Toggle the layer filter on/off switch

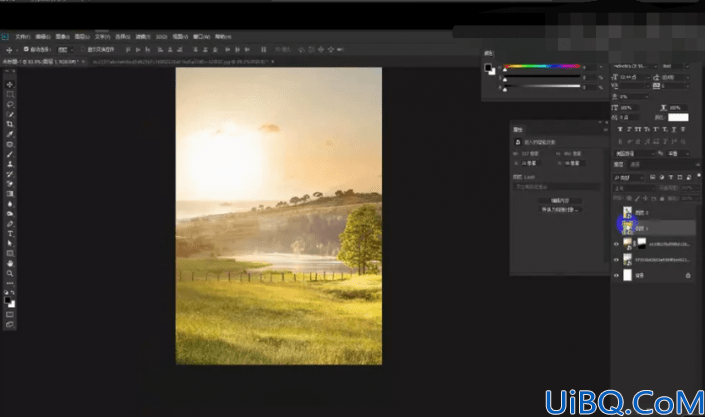pyautogui.click(x=699, y=175)
